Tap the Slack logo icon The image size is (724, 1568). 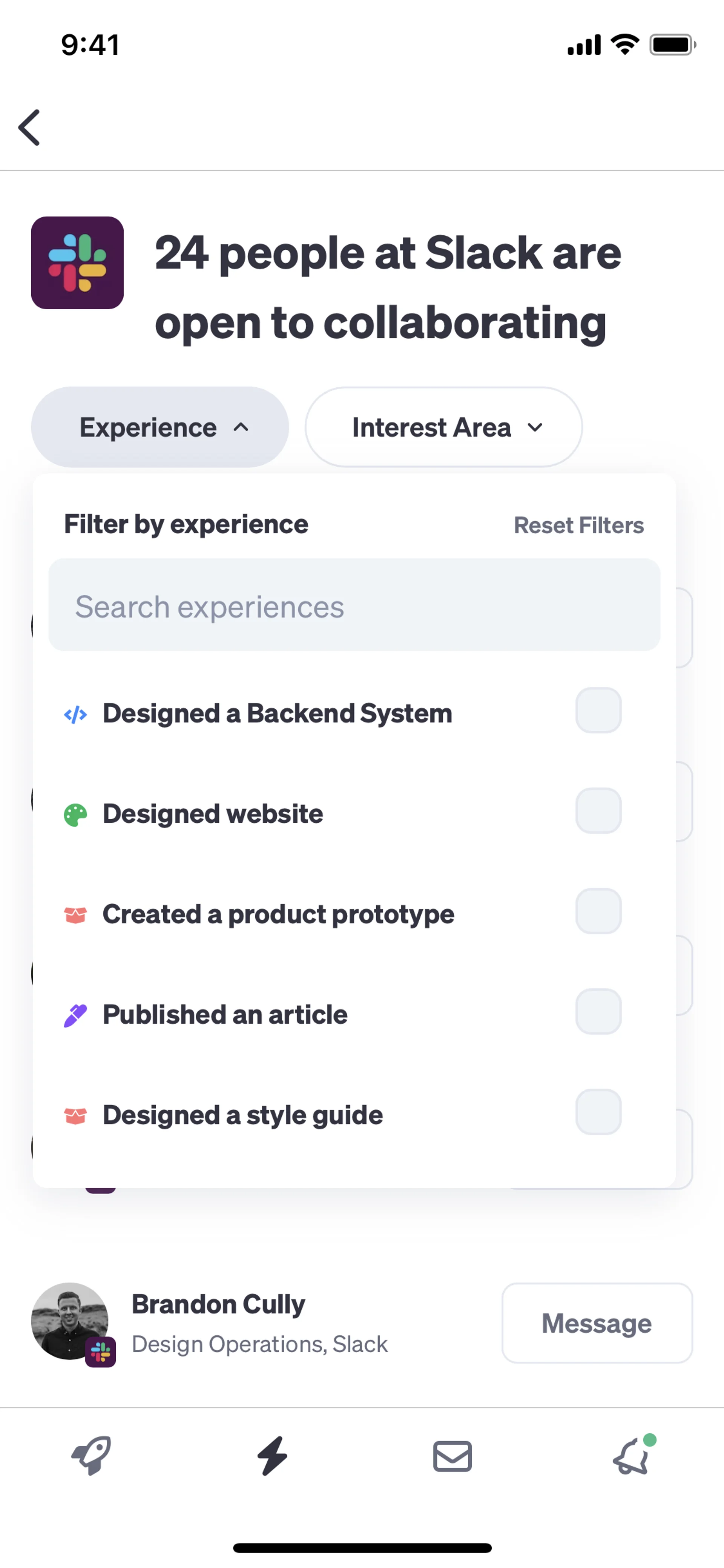tap(77, 263)
